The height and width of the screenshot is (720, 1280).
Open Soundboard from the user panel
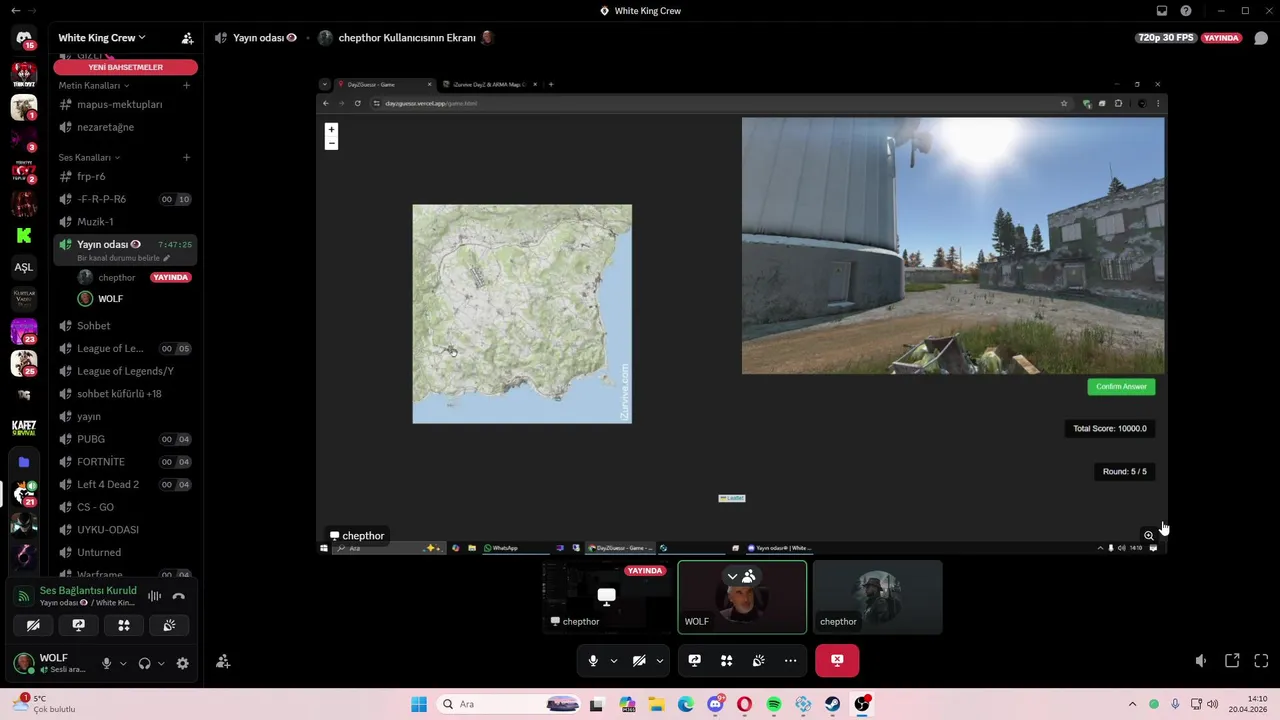click(x=169, y=625)
